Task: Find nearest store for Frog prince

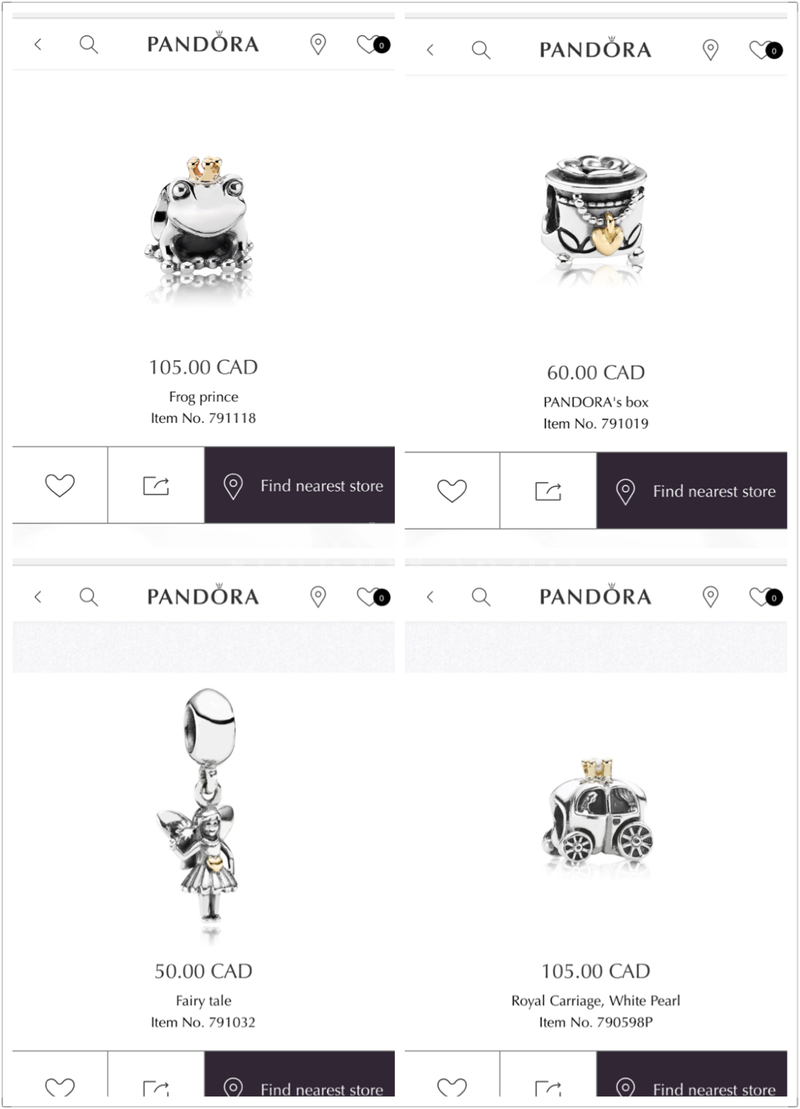Action: click(300, 485)
